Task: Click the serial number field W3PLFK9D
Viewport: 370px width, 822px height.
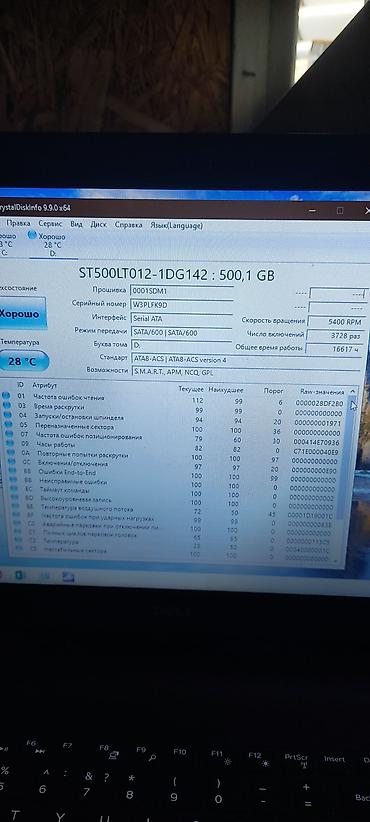Action: pos(181,304)
